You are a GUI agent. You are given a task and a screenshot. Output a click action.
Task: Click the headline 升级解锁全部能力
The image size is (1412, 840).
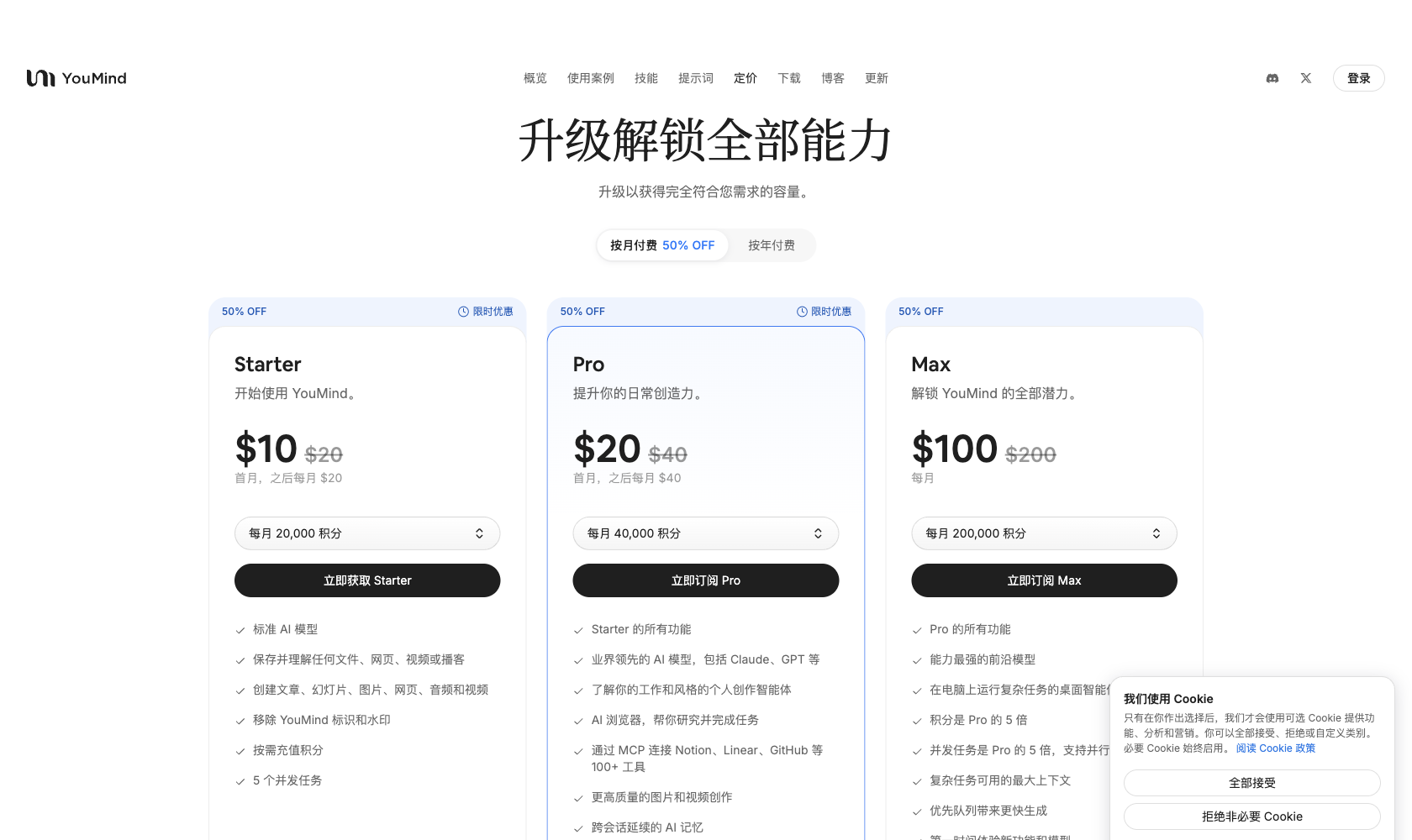pos(705,139)
